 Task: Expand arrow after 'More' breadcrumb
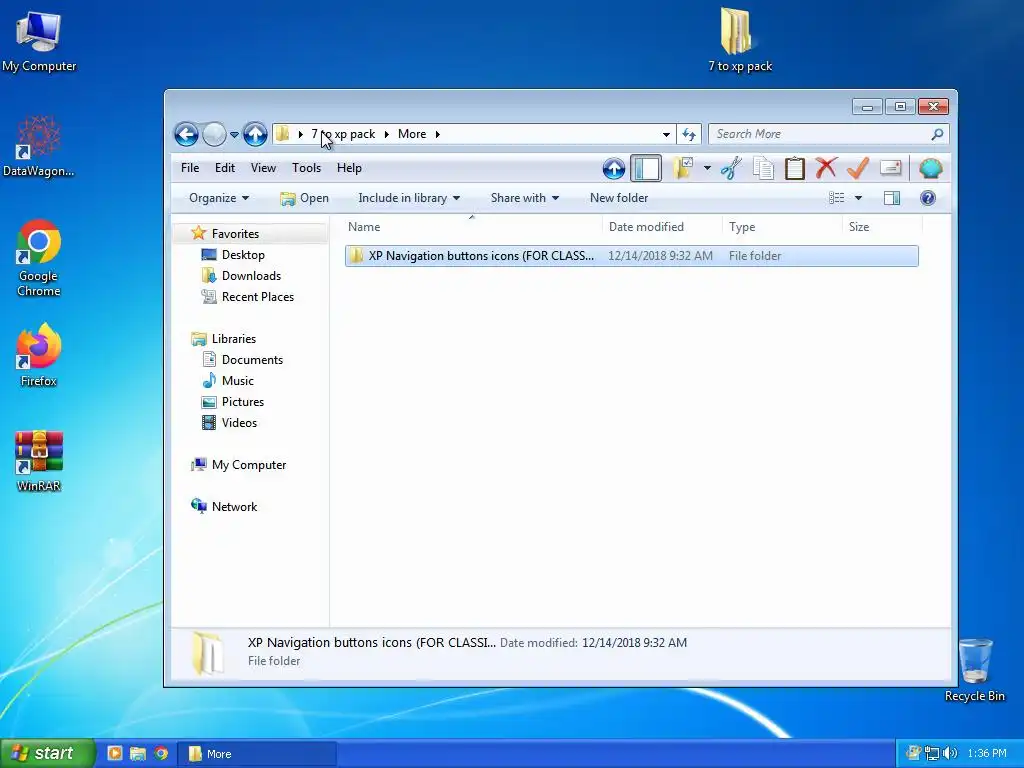tap(438, 134)
